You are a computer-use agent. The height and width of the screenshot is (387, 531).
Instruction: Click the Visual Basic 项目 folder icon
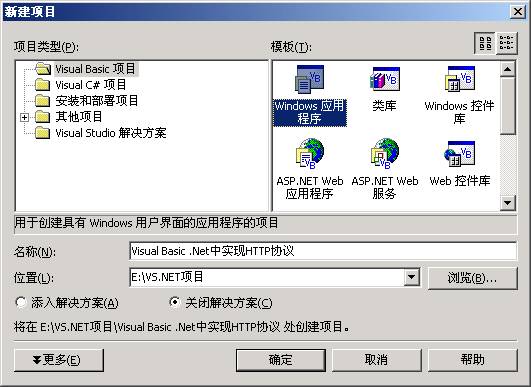[x=43, y=69]
